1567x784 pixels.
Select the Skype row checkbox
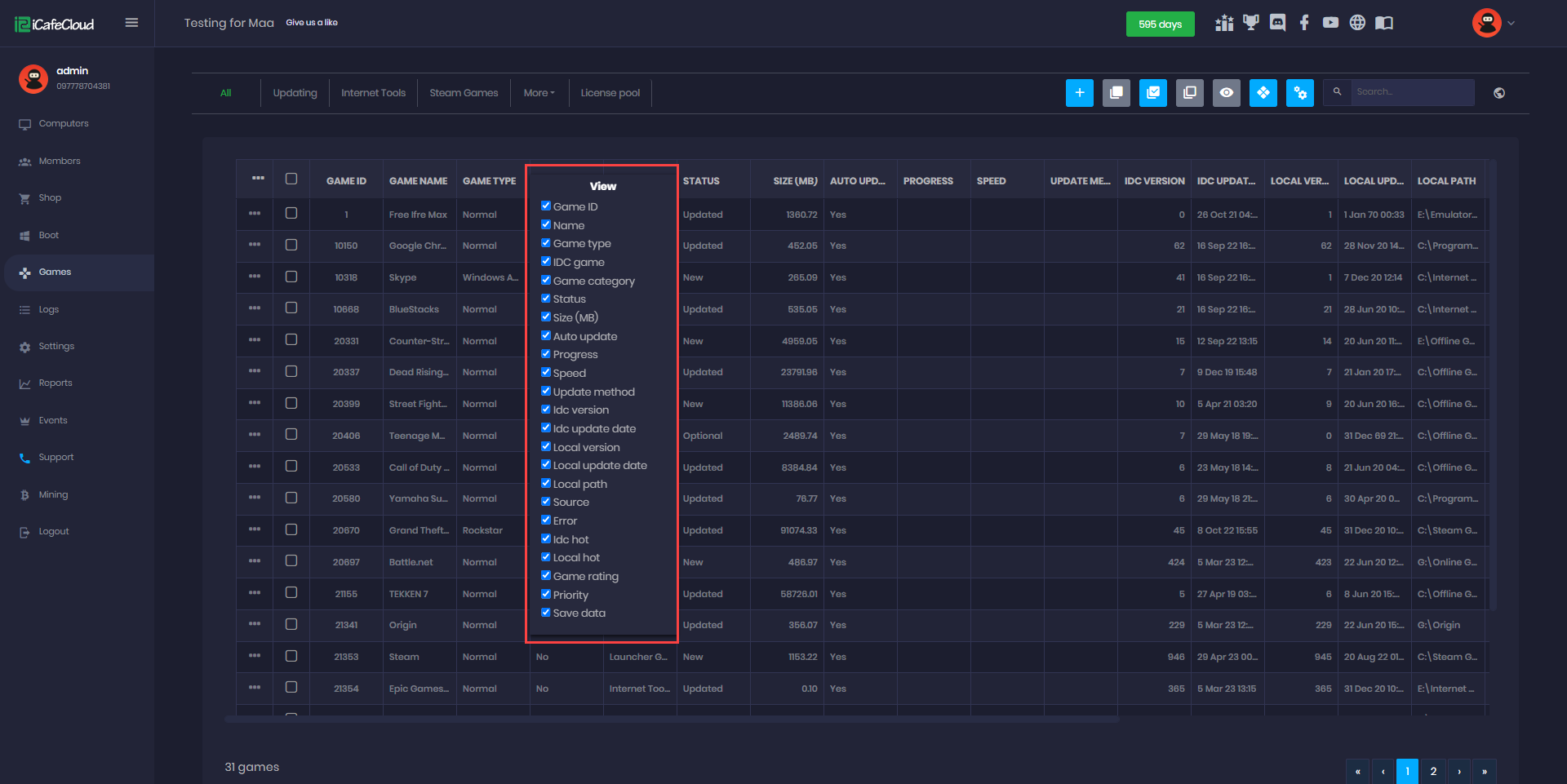point(291,277)
